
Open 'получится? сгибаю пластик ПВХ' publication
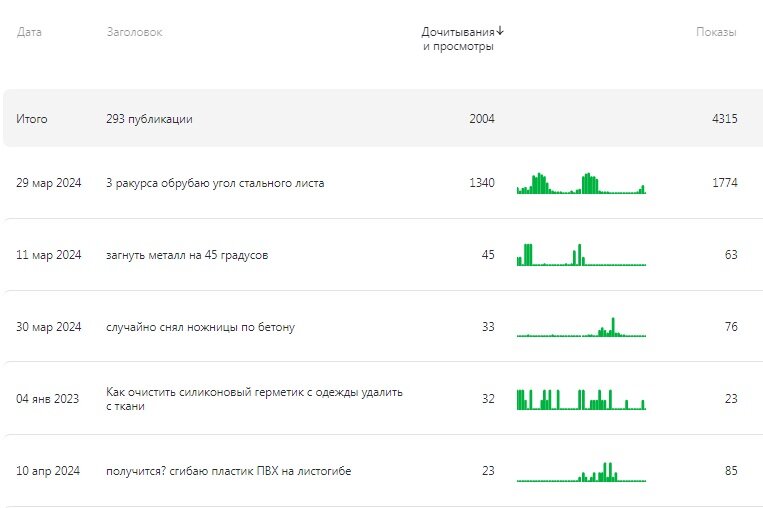click(x=229, y=471)
